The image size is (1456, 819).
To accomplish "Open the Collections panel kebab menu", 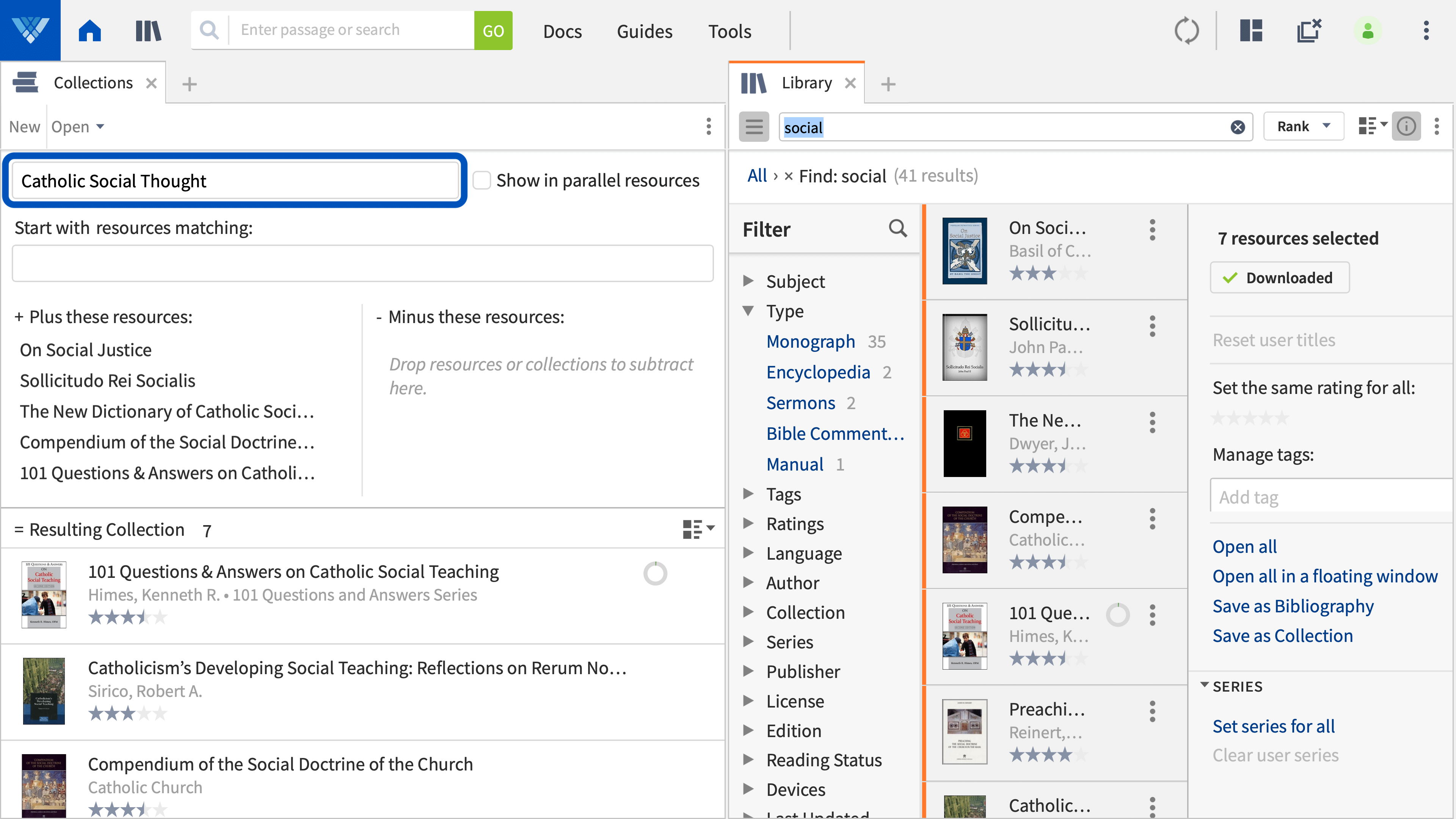I will coord(708,126).
